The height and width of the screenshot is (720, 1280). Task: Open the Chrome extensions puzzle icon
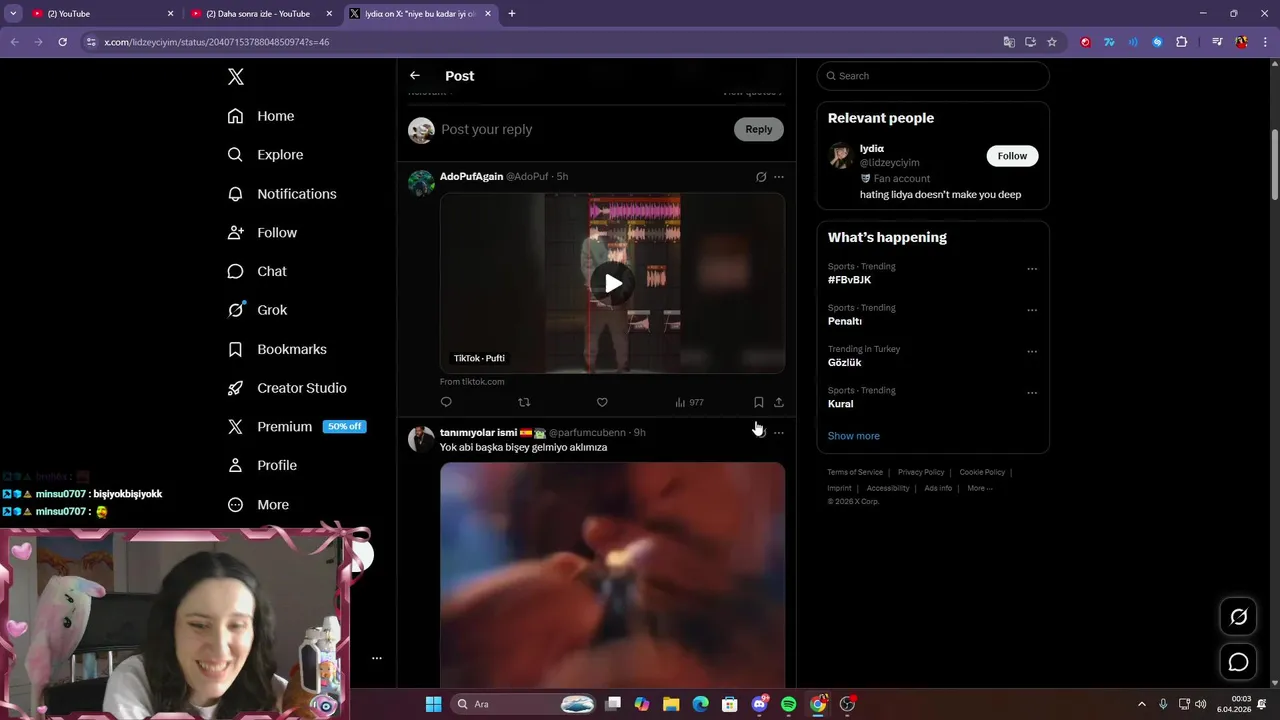point(1182,42)
